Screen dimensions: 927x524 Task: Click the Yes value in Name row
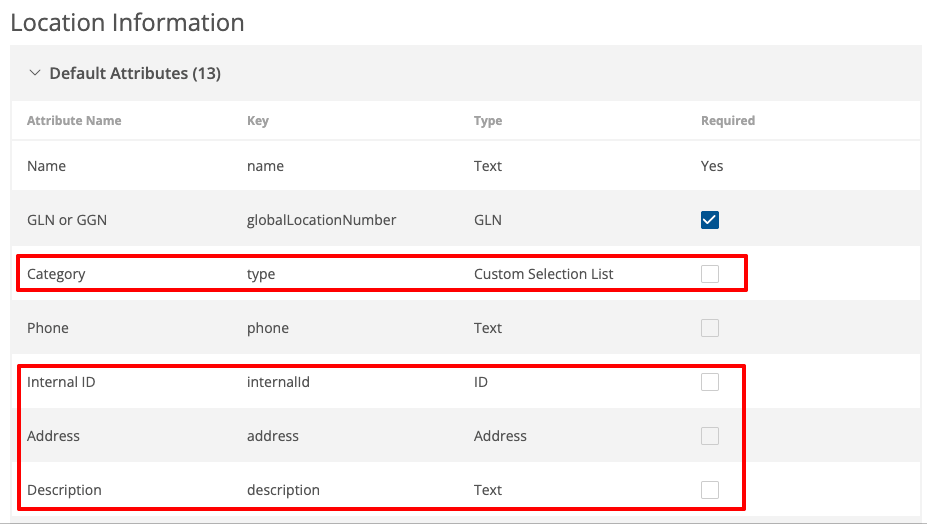[712, 166]
